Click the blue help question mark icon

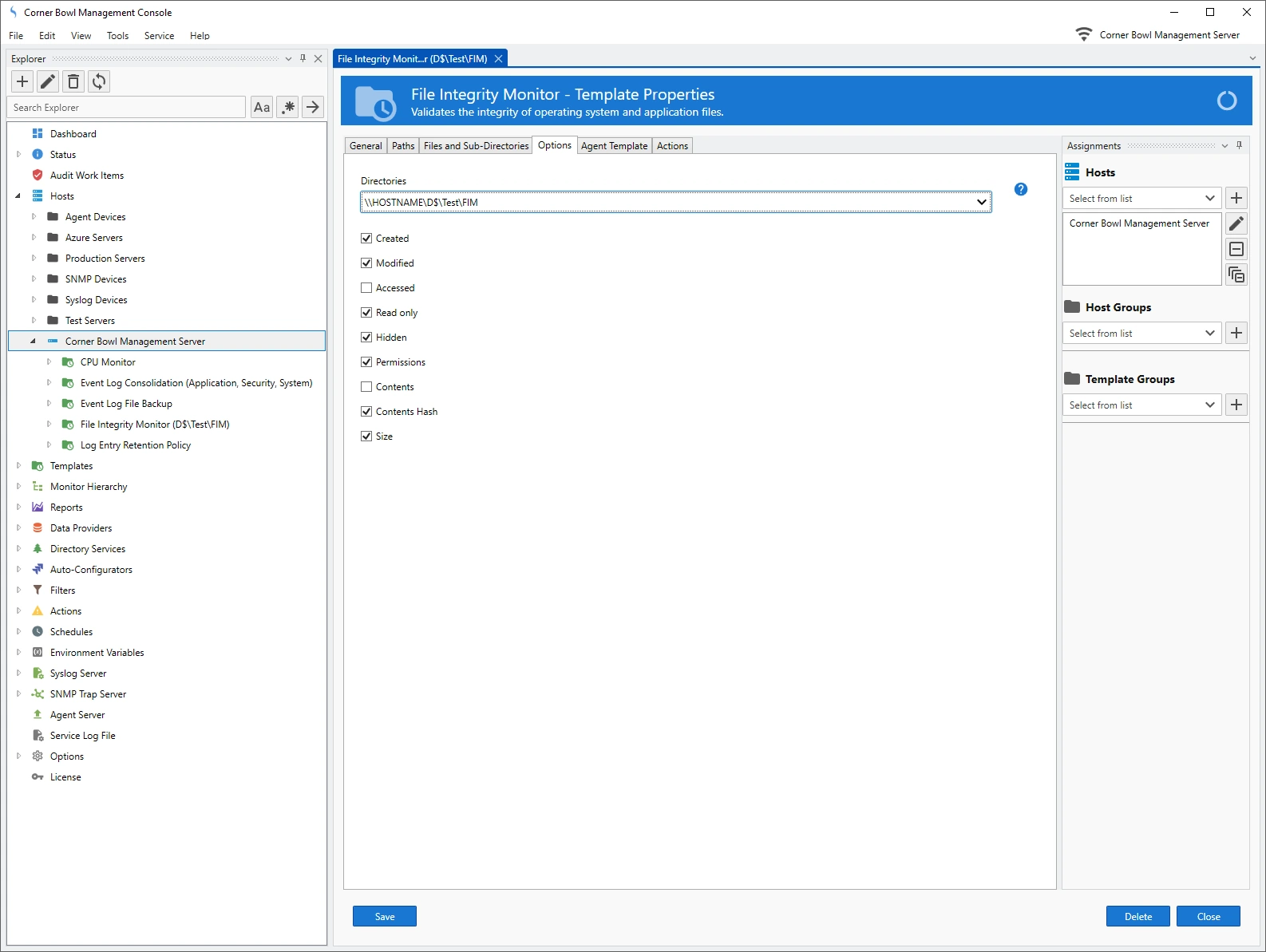click(1020, 189)
